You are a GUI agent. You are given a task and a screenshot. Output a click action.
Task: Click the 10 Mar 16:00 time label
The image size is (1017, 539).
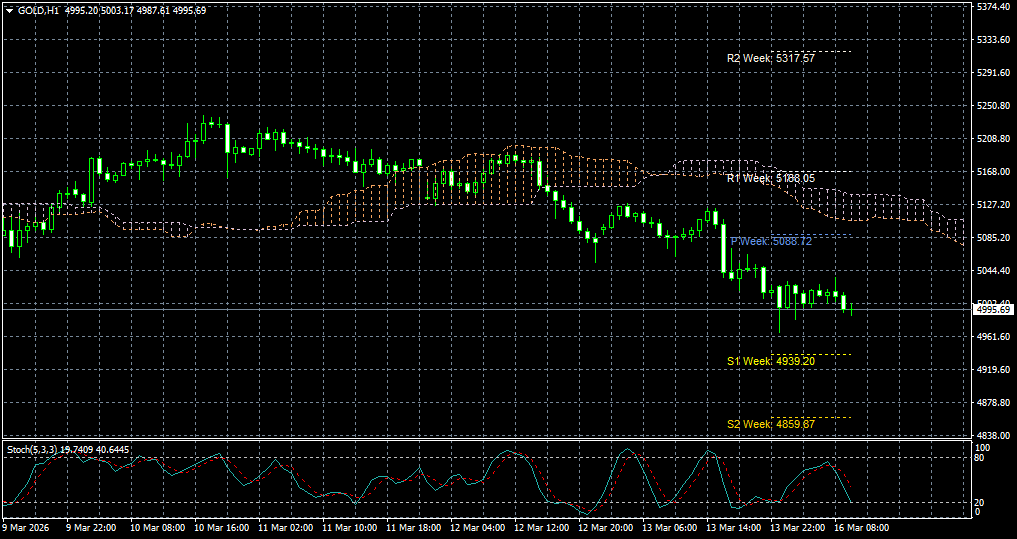click(222, 528)
